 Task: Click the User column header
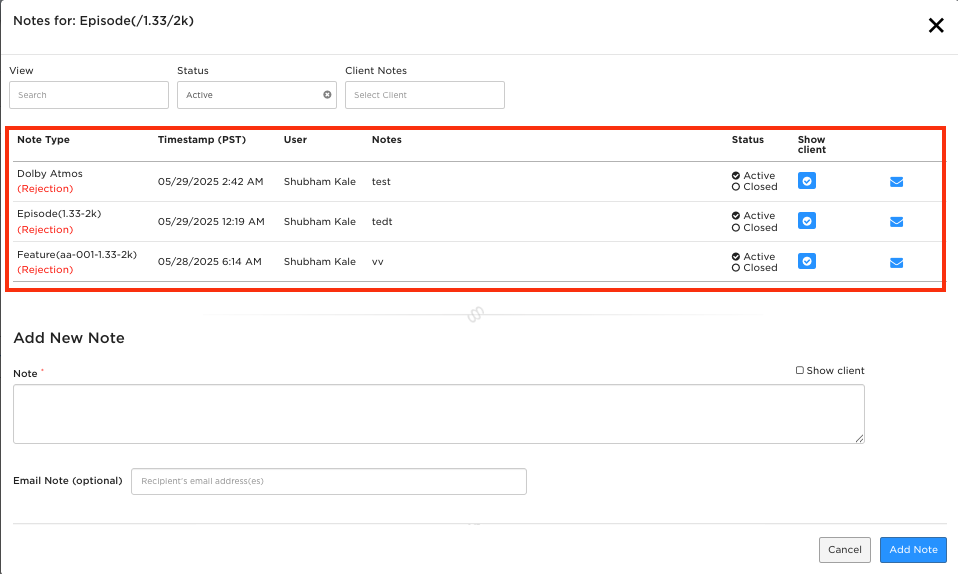[x=295, y=139]
